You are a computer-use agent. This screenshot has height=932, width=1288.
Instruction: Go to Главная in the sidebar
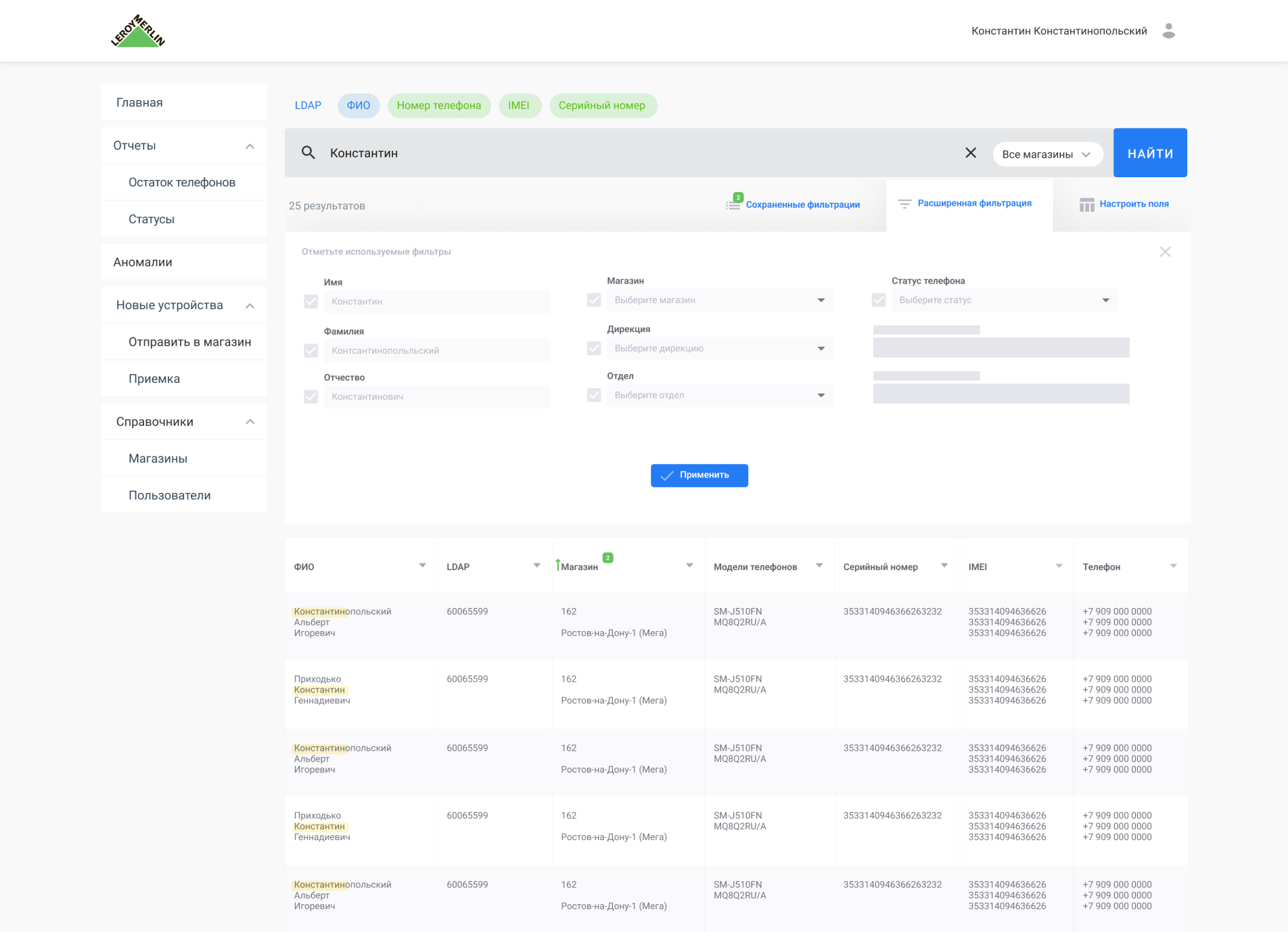[183, 102]
